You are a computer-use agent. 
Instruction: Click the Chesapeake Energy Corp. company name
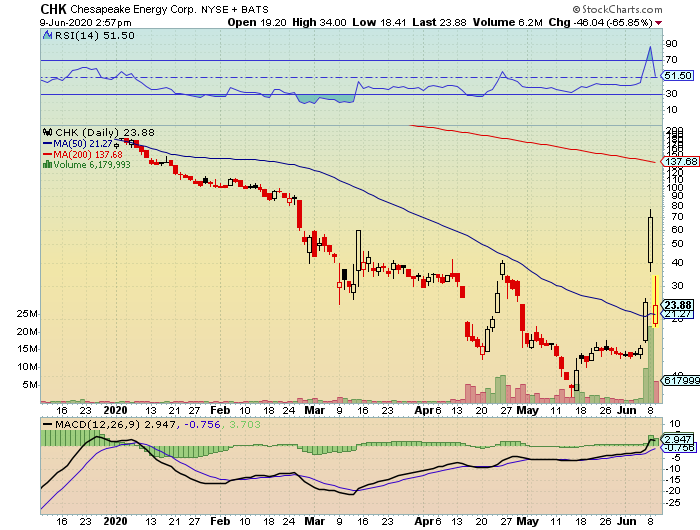click(x=133, y=9)
